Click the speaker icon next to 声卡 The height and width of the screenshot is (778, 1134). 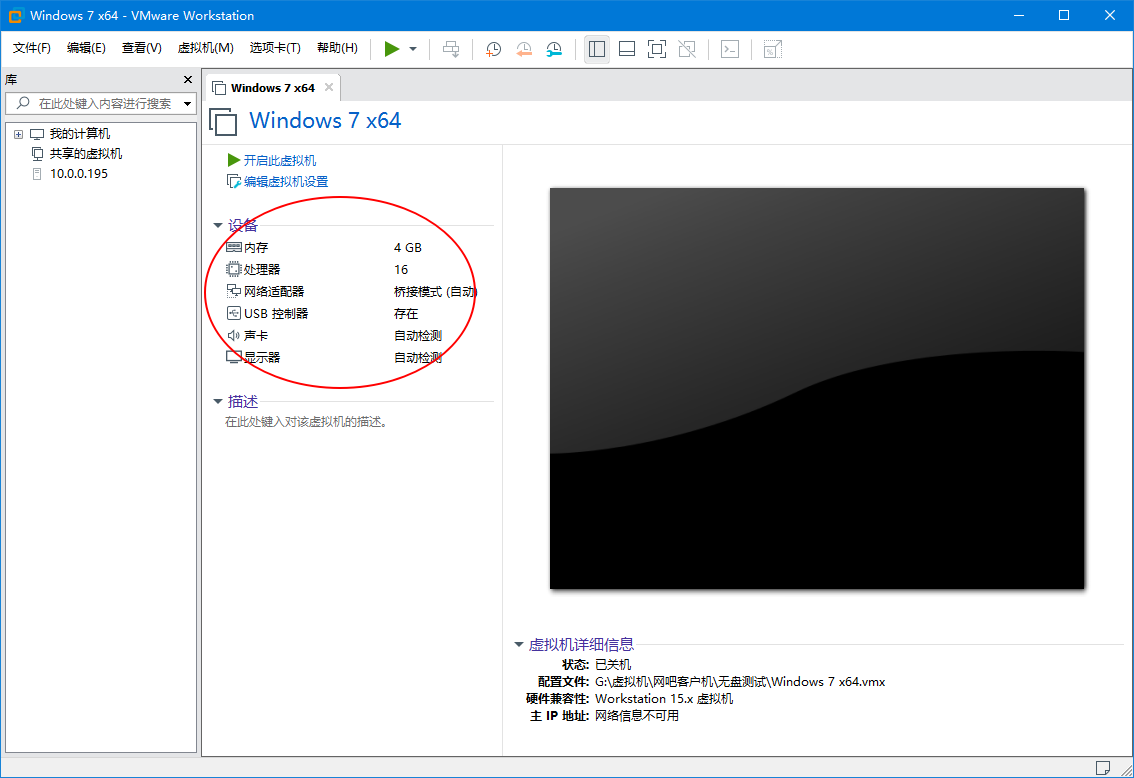(234, 335)
